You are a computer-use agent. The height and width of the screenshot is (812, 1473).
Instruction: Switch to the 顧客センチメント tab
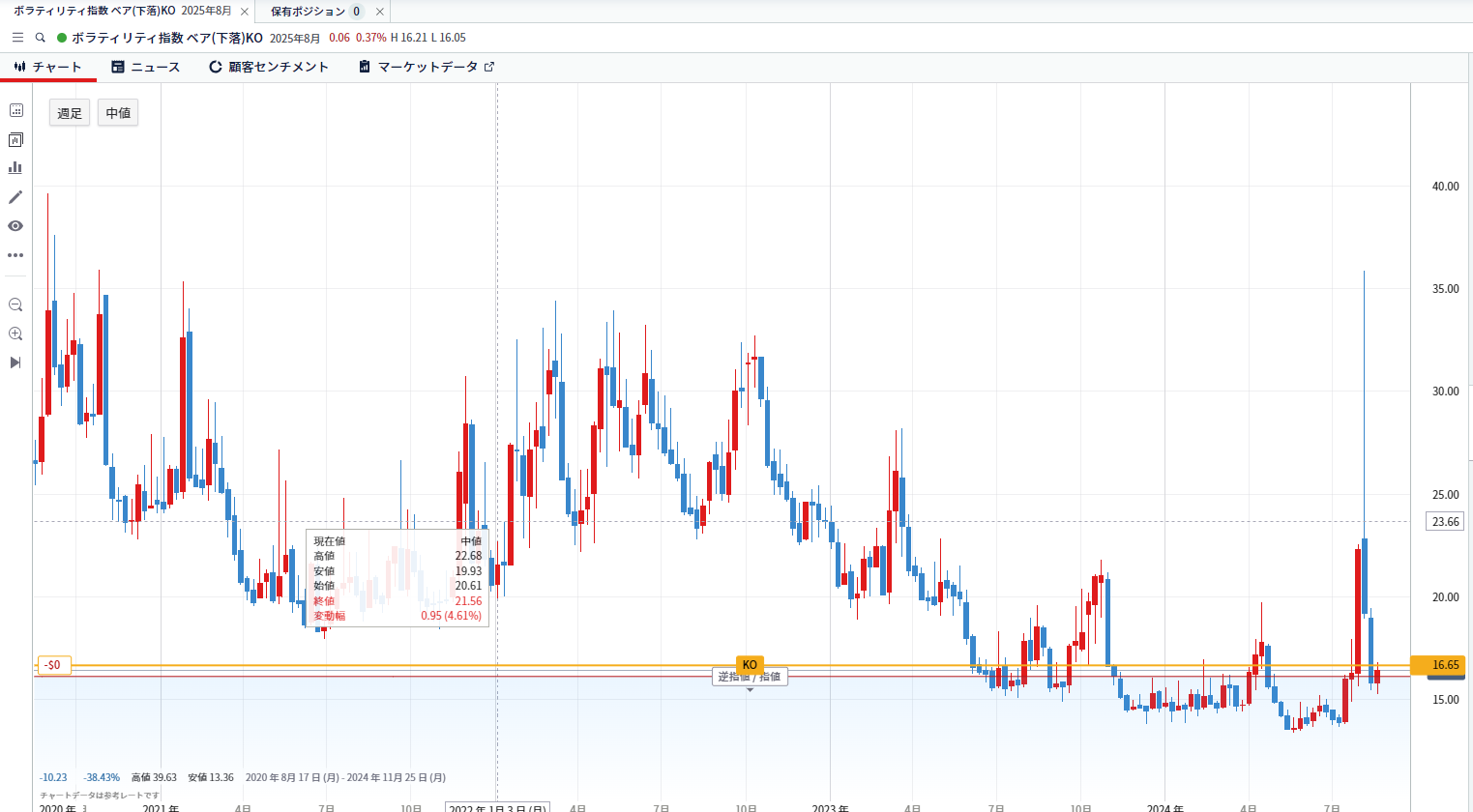(x=269, y=67)
